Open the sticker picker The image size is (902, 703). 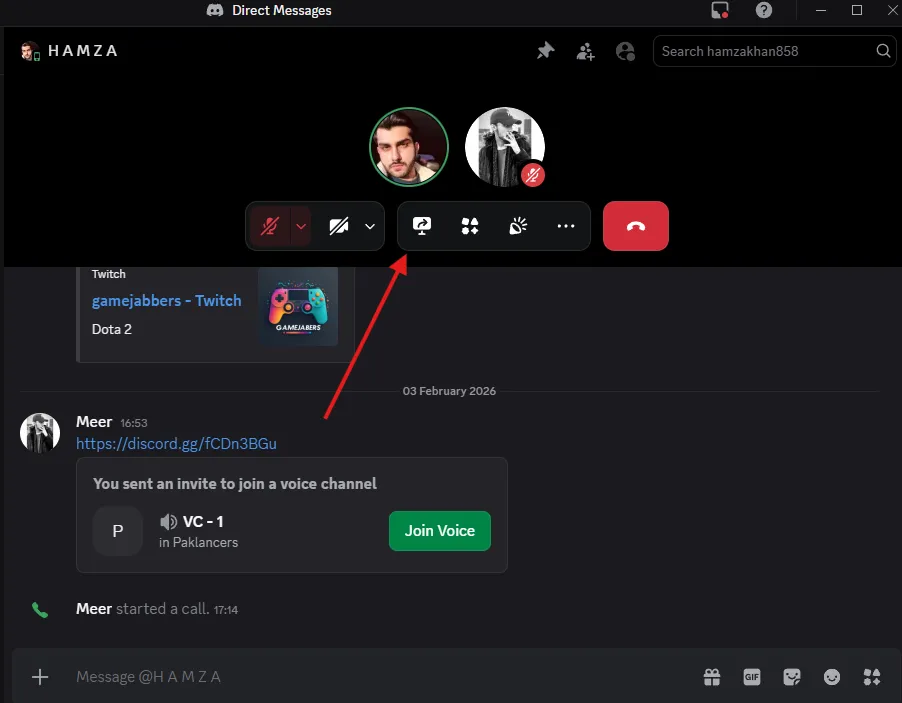[792, 677]
